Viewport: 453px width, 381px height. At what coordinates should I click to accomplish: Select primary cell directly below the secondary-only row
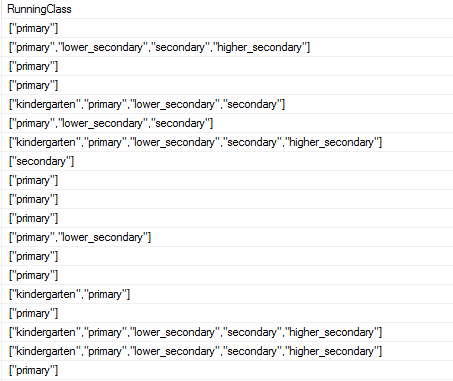pyautogui.click(x=227, y=180)
